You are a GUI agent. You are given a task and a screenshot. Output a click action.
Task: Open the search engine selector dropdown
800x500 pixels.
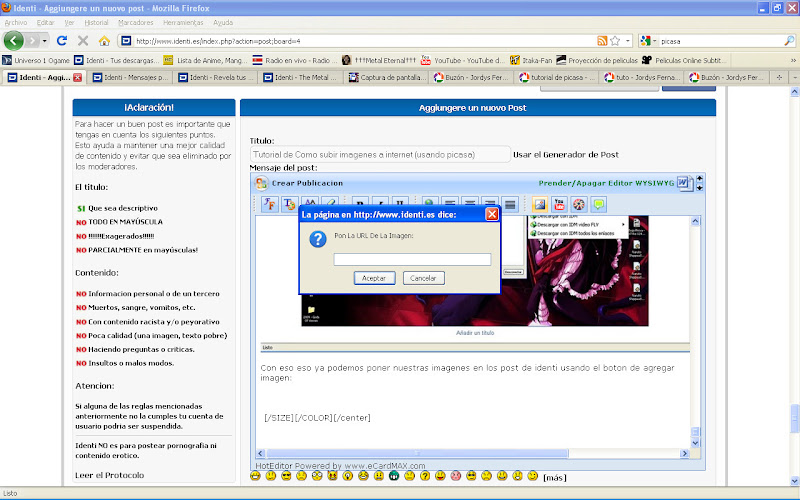(648, 41)
